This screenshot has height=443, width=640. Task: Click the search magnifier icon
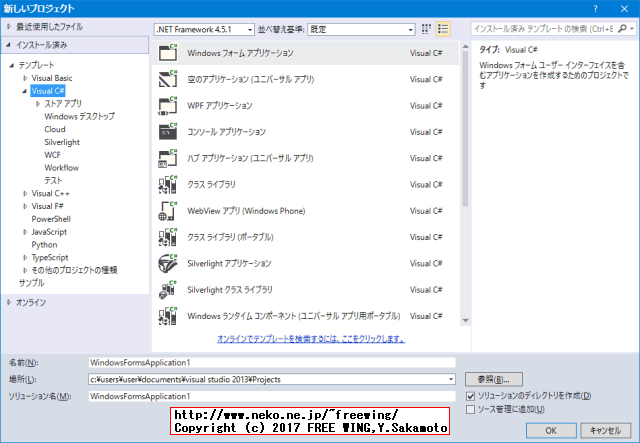[x=622, y=29]
